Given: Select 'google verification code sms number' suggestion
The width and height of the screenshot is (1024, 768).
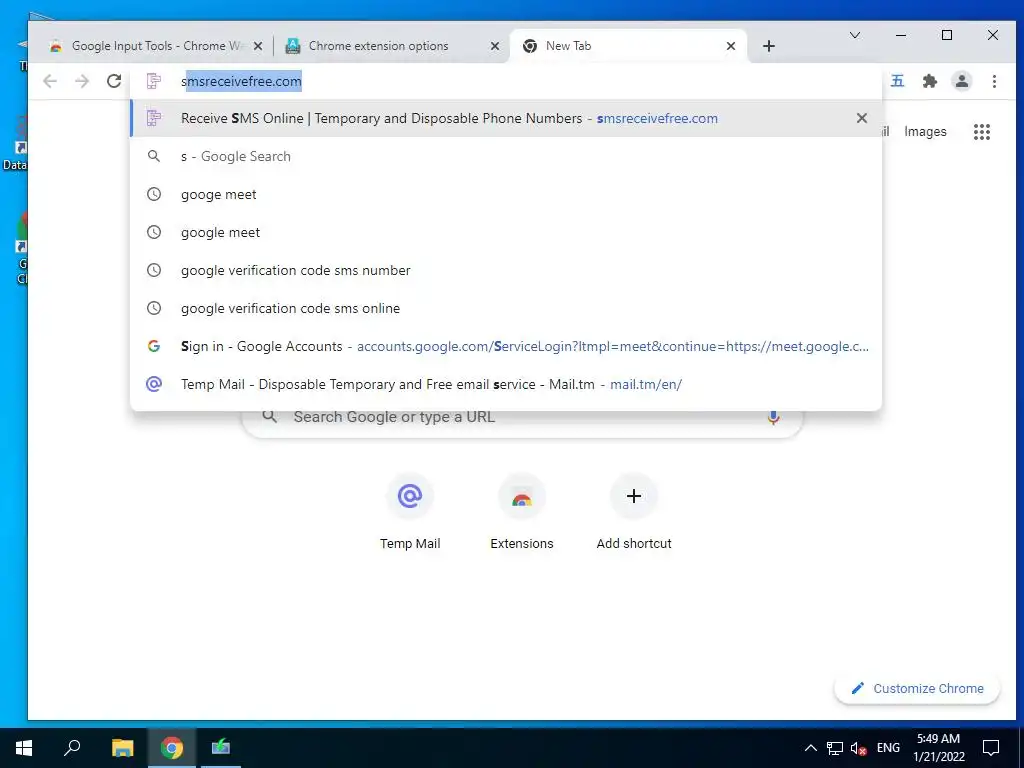Looking at the screenshot, I should tap(506, 270).
